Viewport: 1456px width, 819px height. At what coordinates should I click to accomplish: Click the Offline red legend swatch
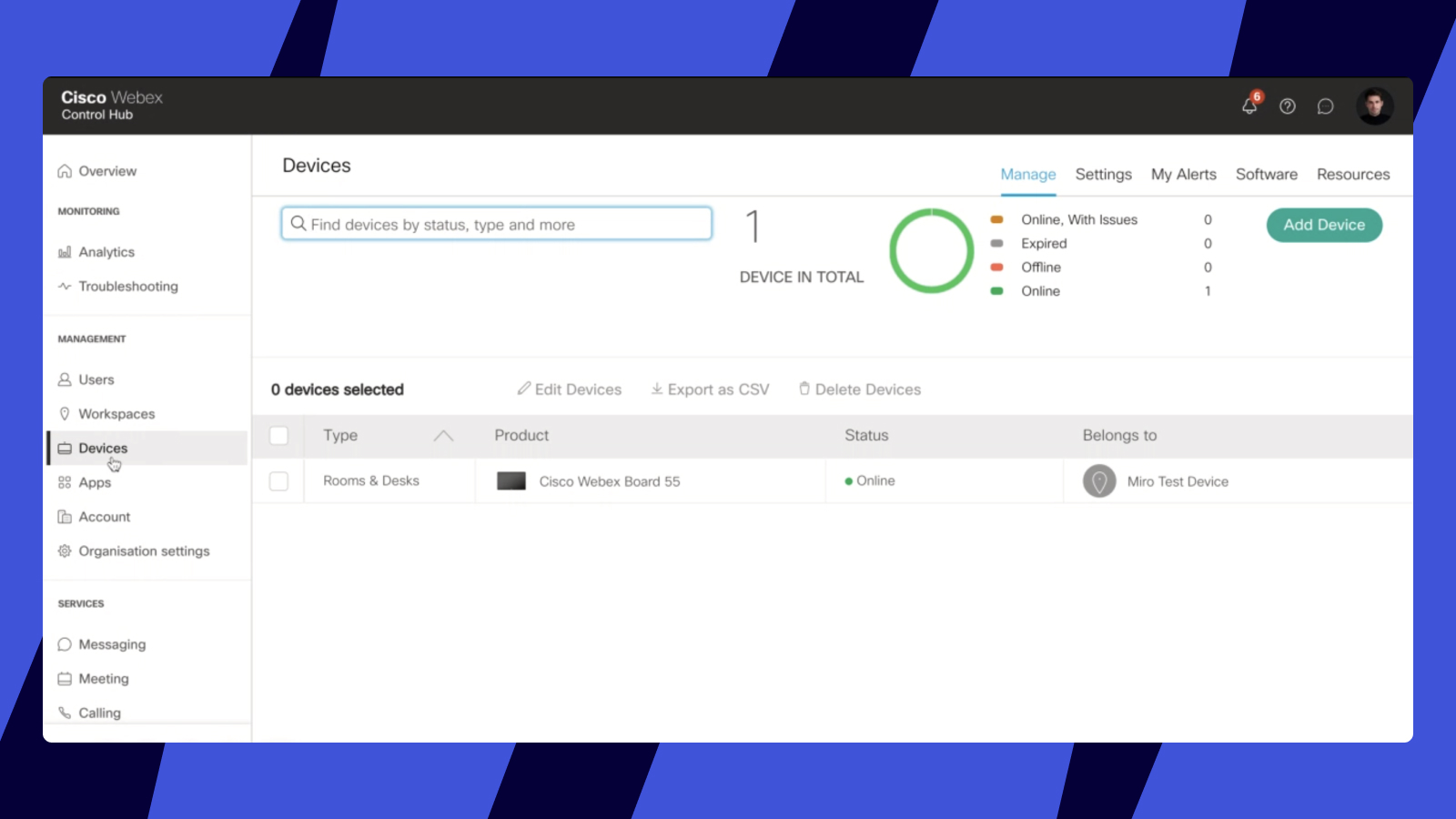(996, 267)
